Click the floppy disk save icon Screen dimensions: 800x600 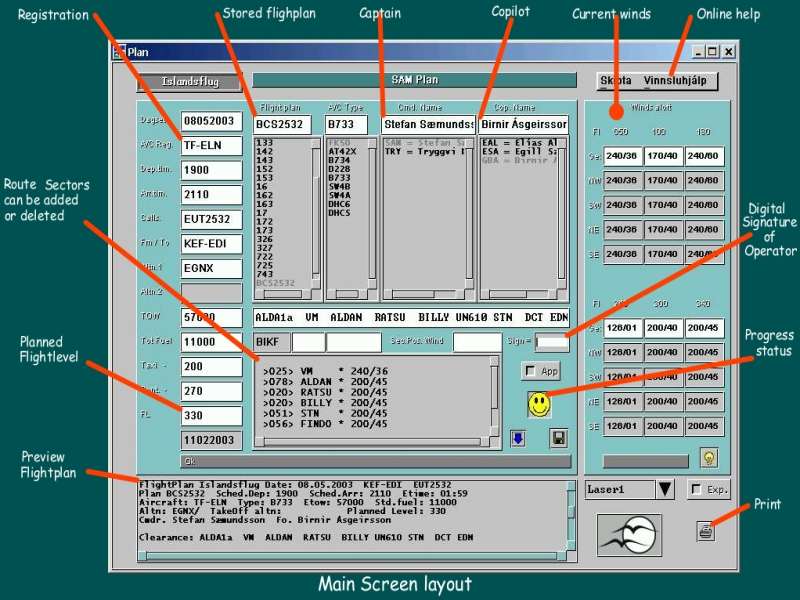pos(559,438)
